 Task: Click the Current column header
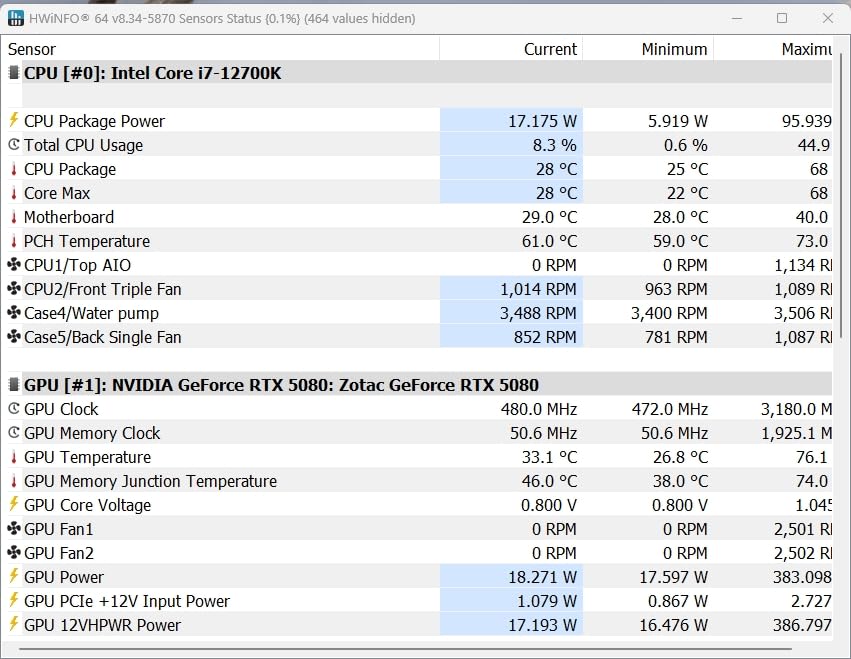pyautogui.click(x=511, y=49)
